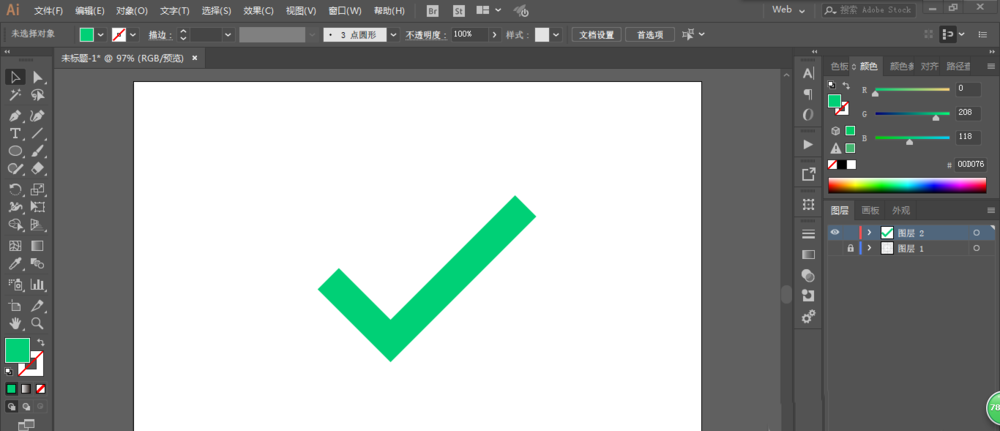Image resolution: width=1000 pixels, height=431 pixels.
Task: Unlock 图层 1 via its lock icon
Action: tap(850, 248)
